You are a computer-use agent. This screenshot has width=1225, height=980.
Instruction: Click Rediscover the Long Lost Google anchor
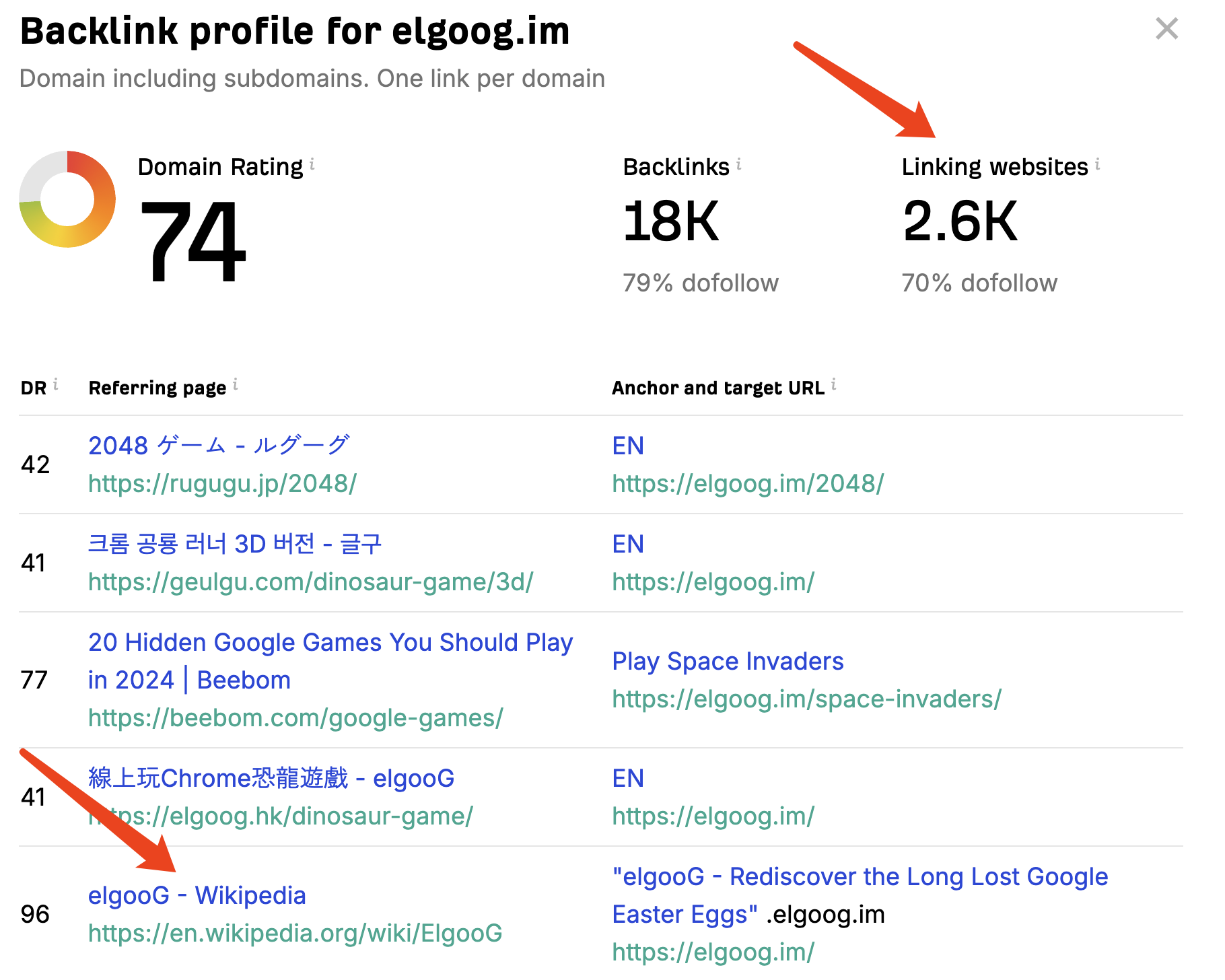coord(860,895)
